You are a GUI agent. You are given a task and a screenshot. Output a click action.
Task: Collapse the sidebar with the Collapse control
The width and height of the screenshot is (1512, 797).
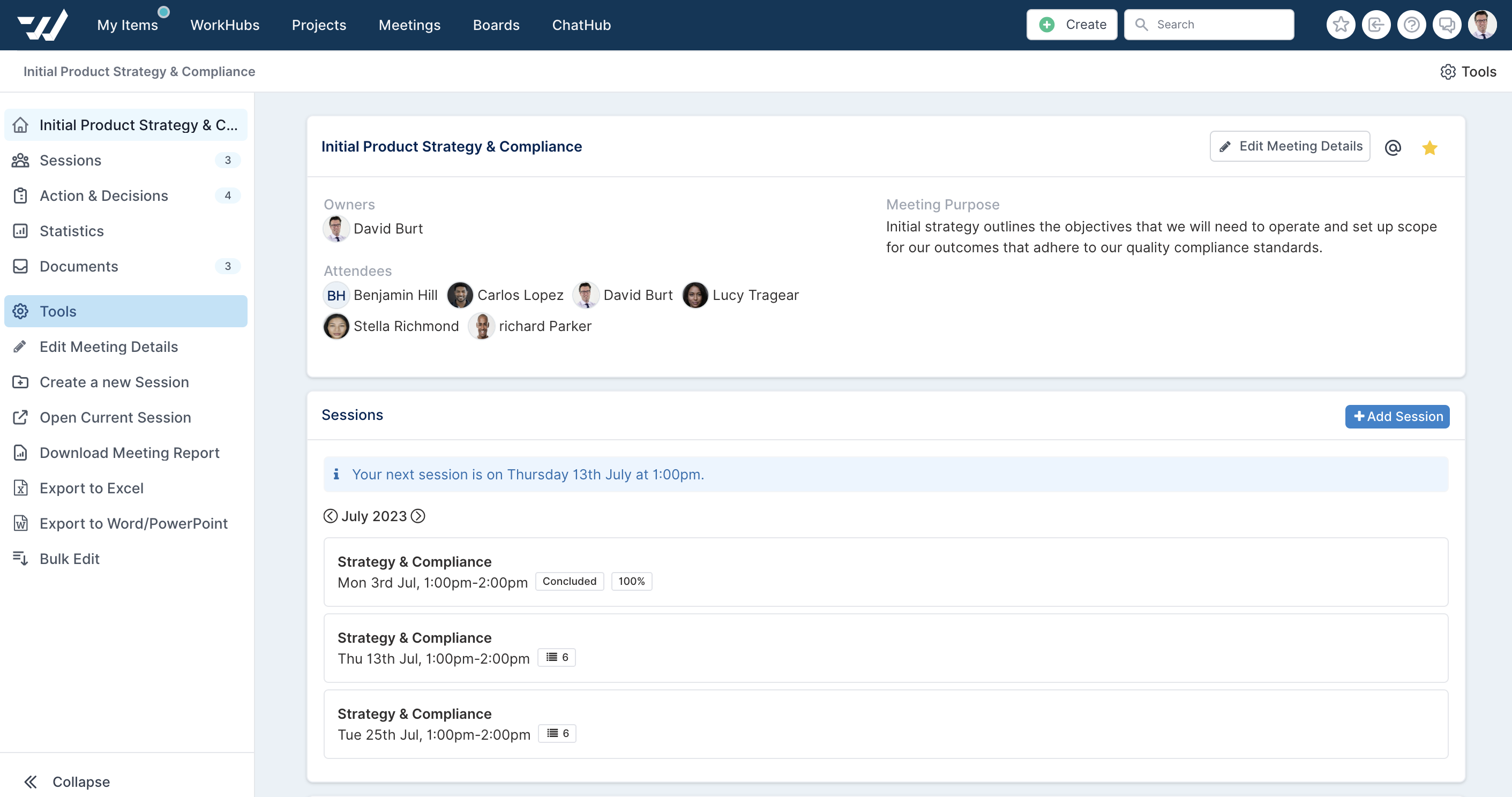point(66,782)
